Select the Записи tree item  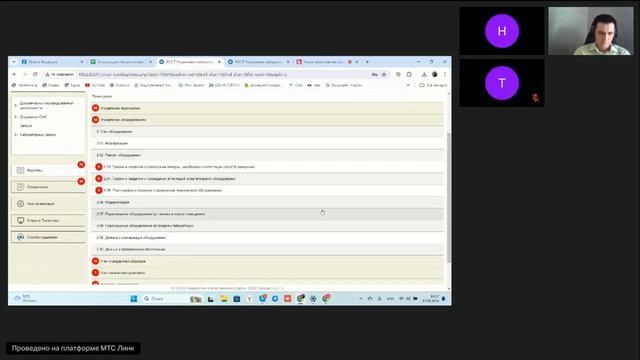coord(26,126)
